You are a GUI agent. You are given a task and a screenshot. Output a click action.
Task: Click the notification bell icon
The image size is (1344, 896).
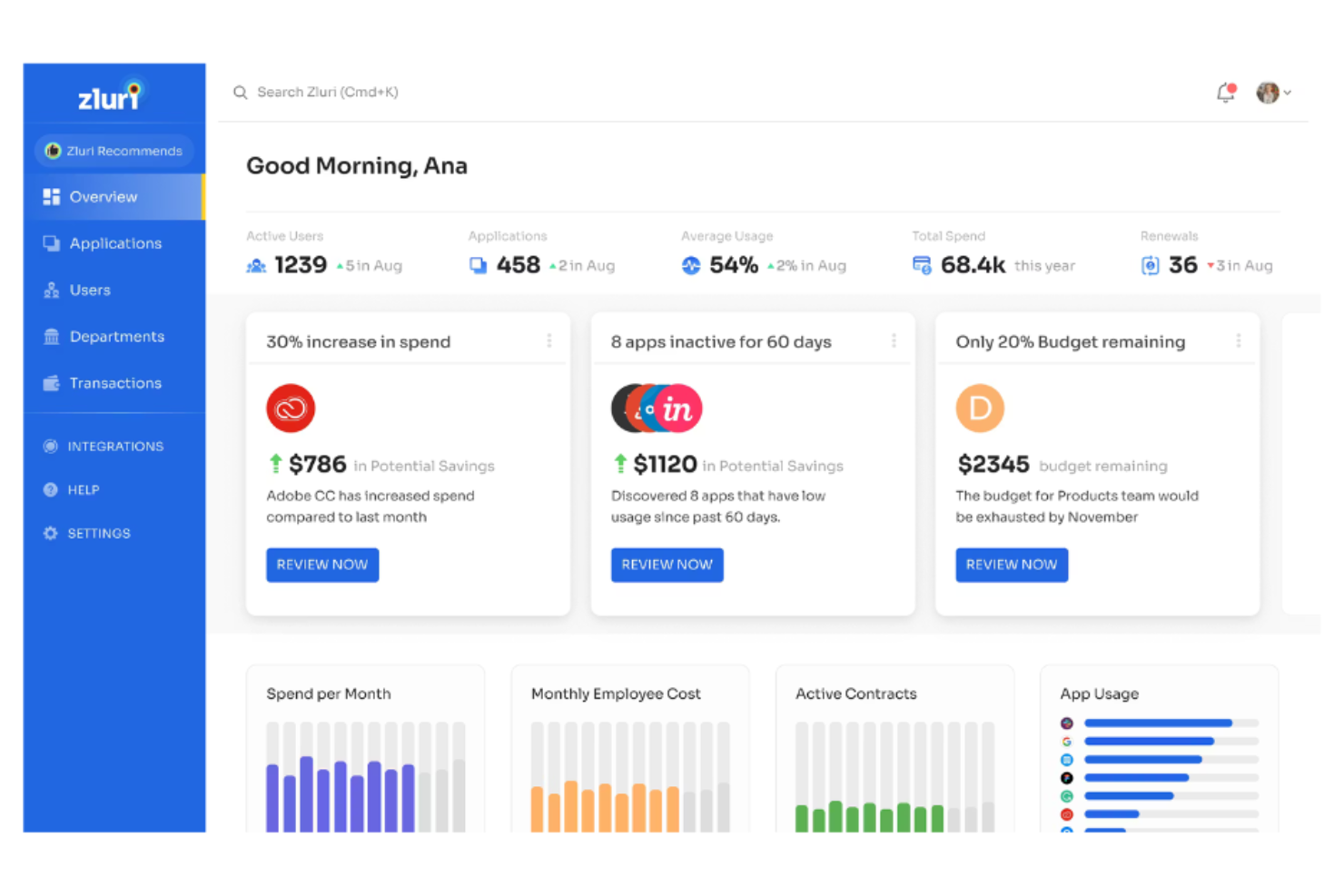1225,93
